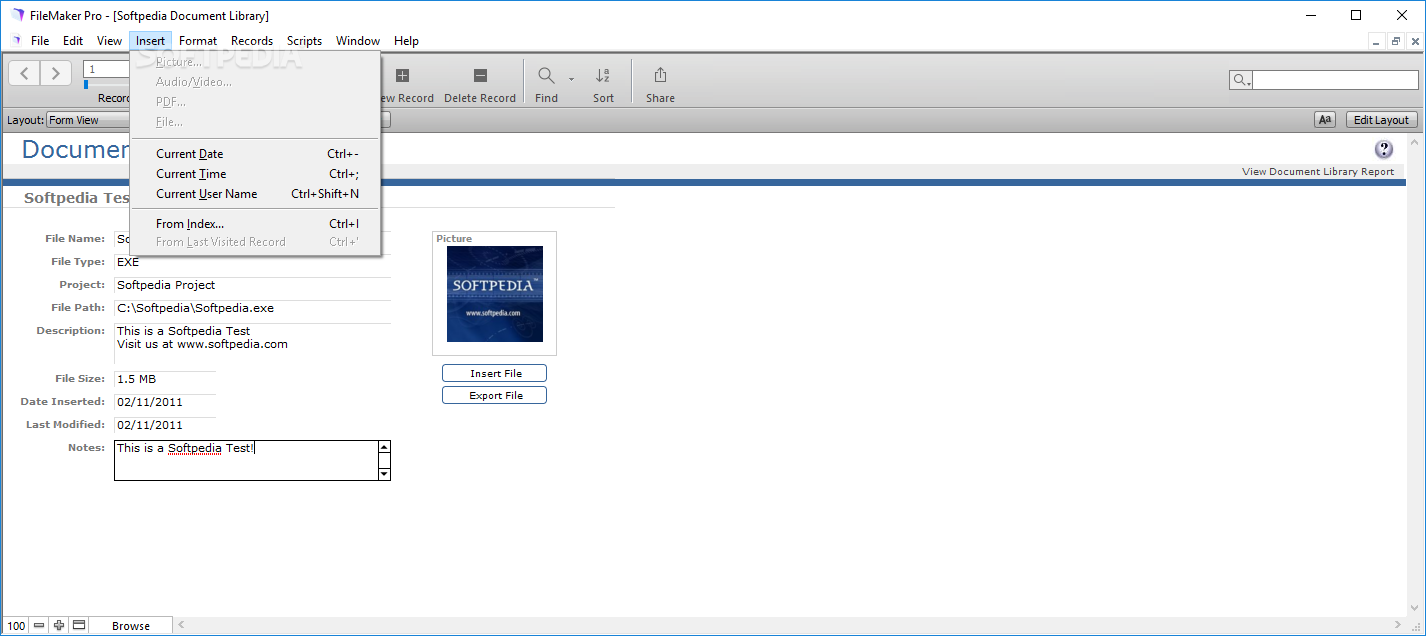This screenshot has height=636, width=1426.
Task: Open the View menu
Action: [x=109, y=41]
